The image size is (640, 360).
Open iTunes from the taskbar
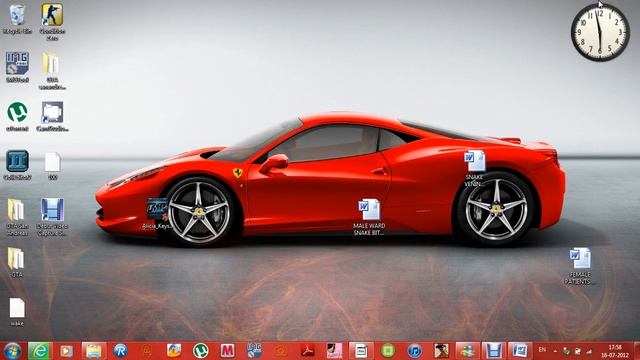coord(414,351)
